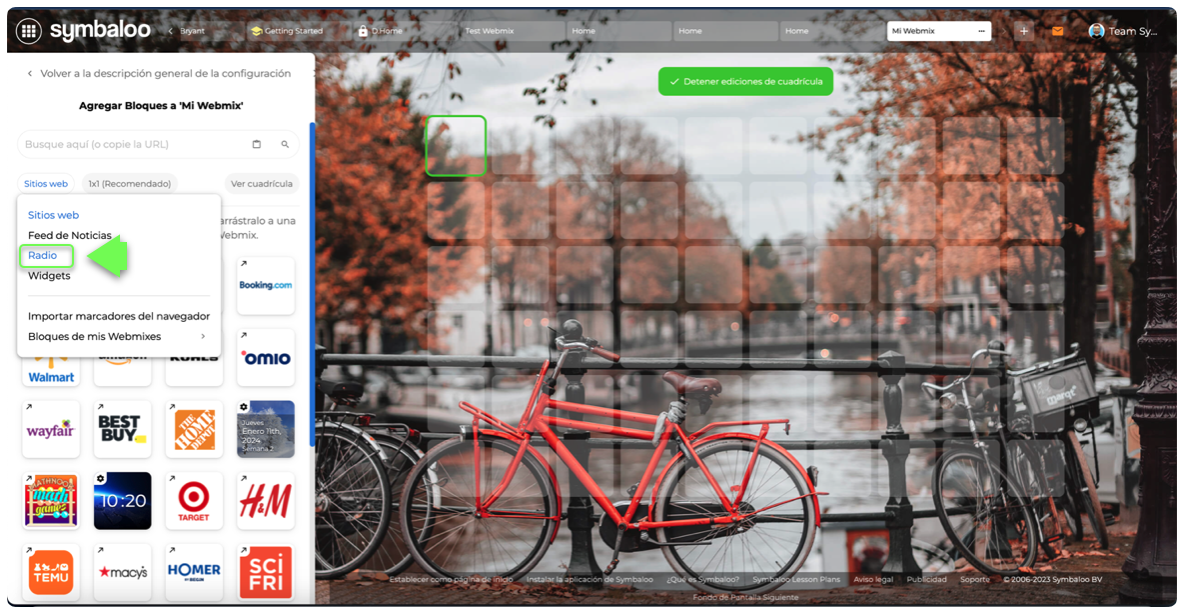The width and height of the screenshot is (1182, 613).
Task: Click the tab-bar back chevron before Bryant
Action: pos(170,31)
